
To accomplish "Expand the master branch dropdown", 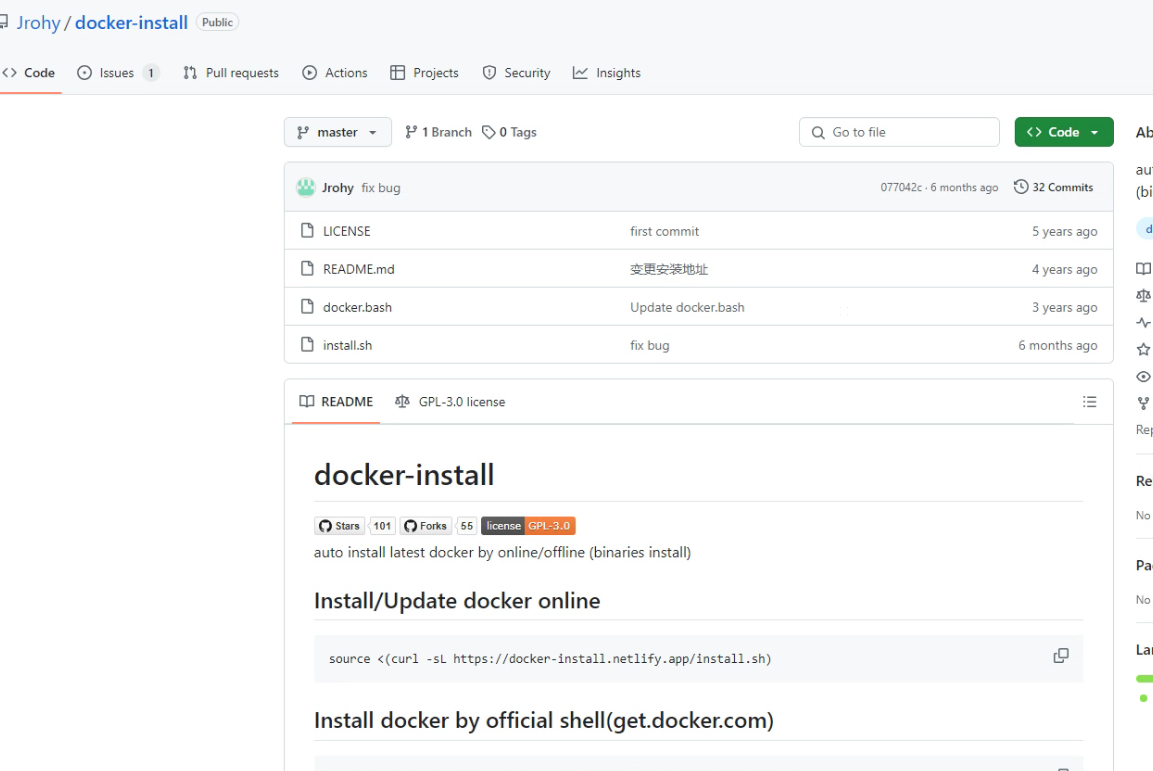I will 338,132.
